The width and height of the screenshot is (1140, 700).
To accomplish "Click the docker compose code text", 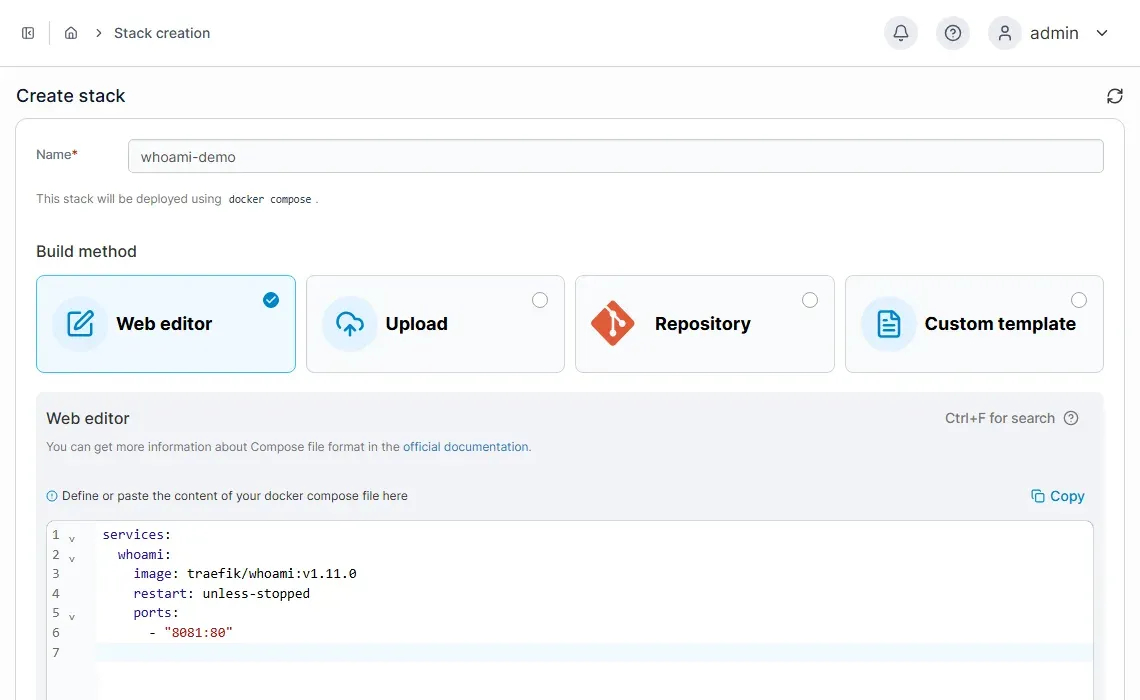I will click(270, 199).
